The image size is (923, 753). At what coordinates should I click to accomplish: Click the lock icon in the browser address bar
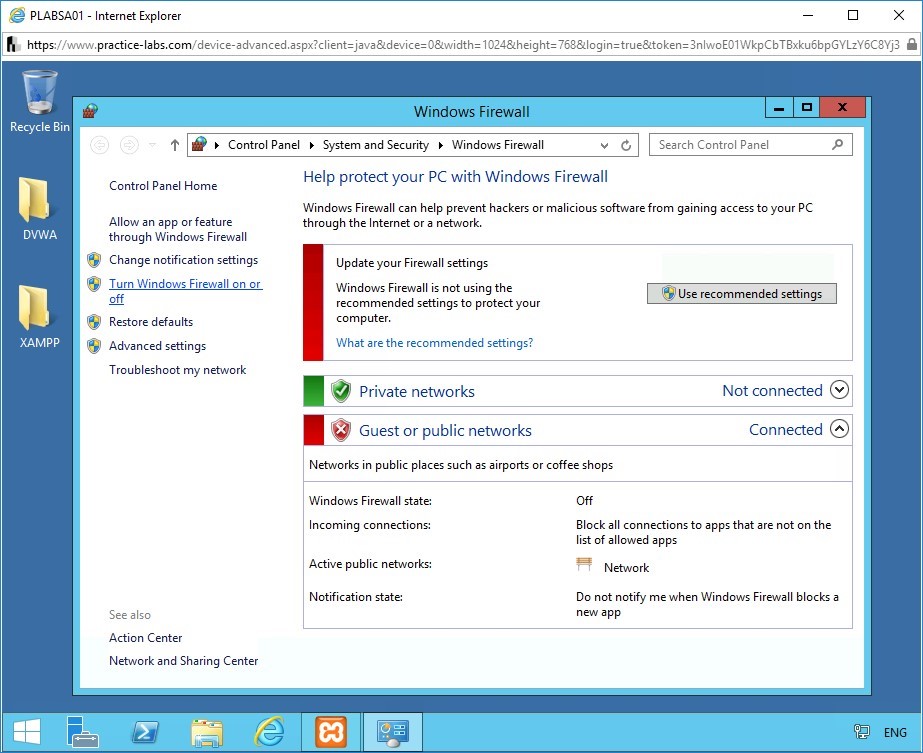[x=911, y=44]
